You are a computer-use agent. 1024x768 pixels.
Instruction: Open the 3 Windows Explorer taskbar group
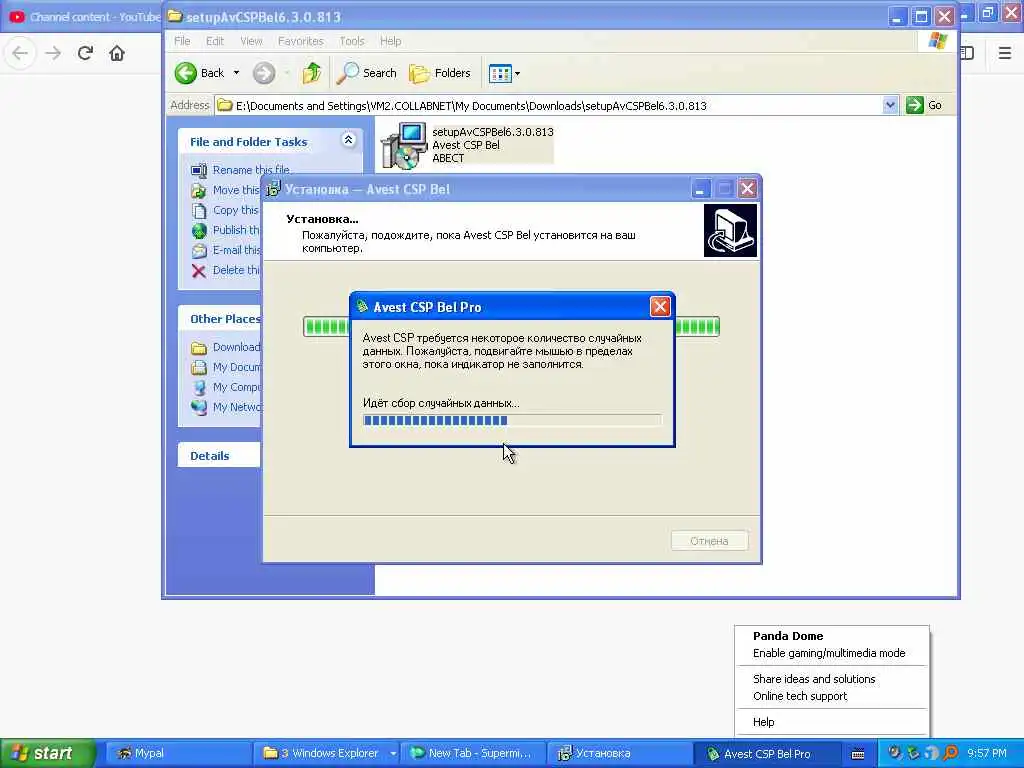[327, 754]
